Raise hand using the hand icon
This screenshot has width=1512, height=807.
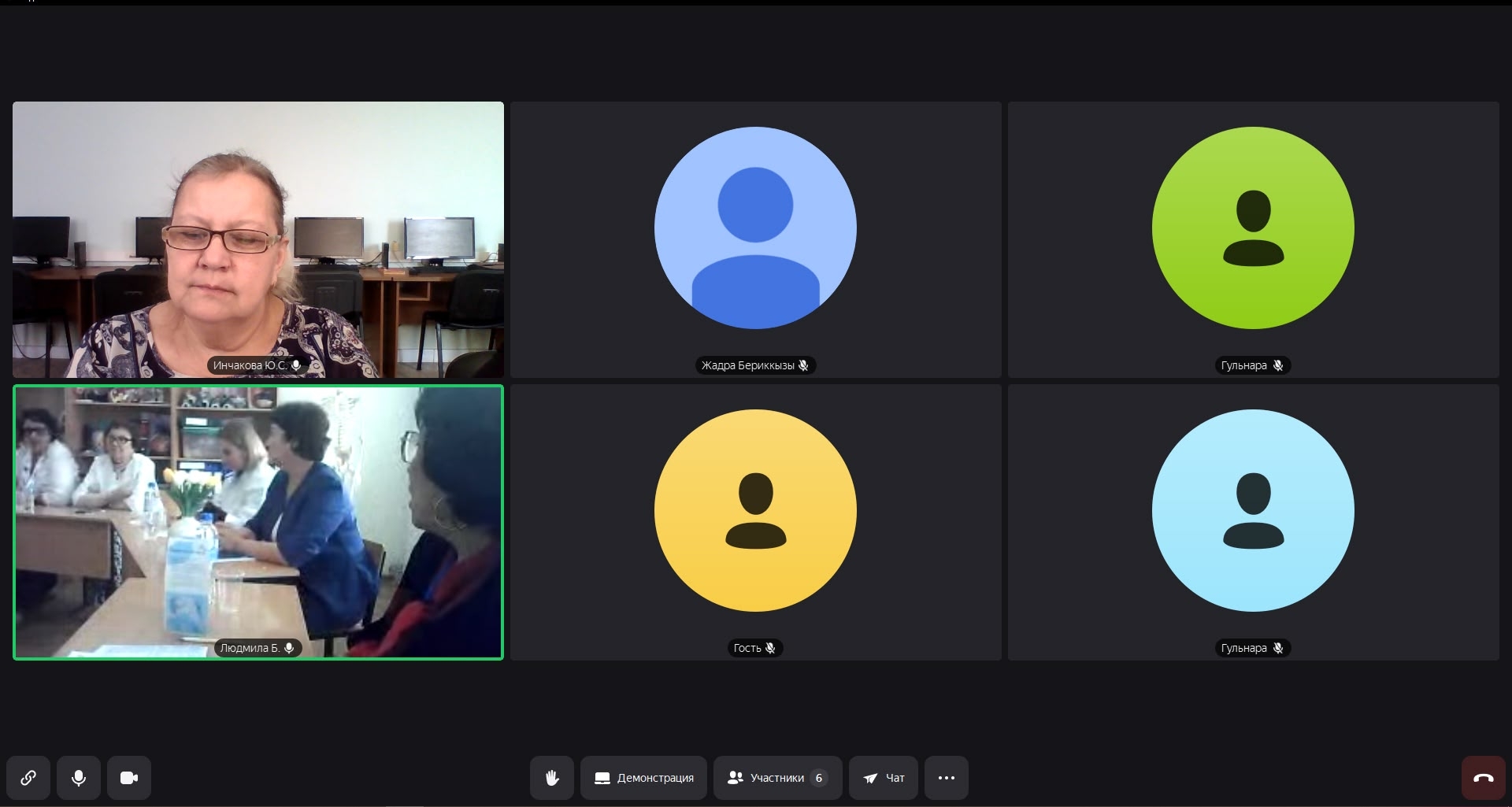(x=552, y=778)
